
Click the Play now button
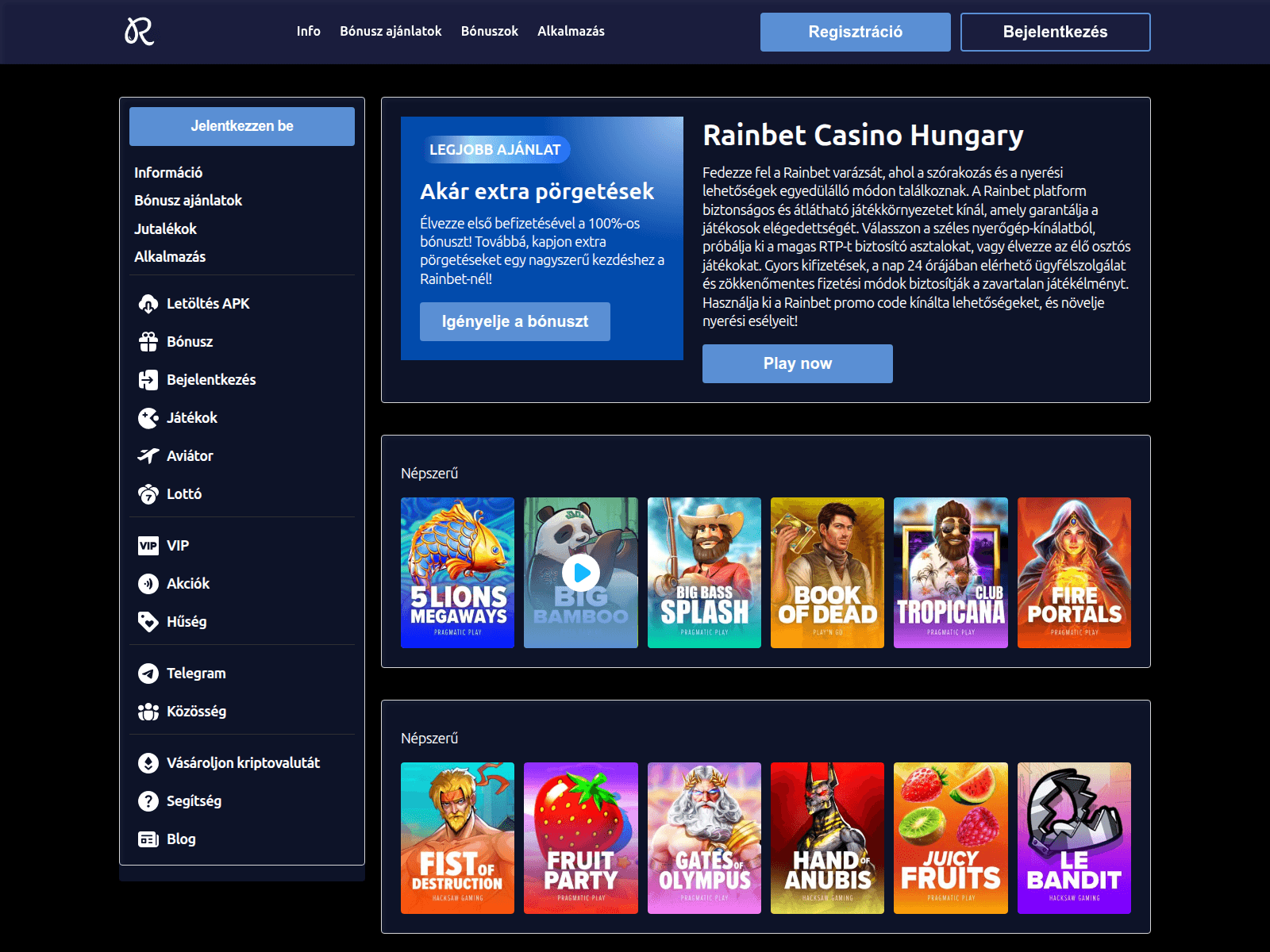tap(798, 363)
